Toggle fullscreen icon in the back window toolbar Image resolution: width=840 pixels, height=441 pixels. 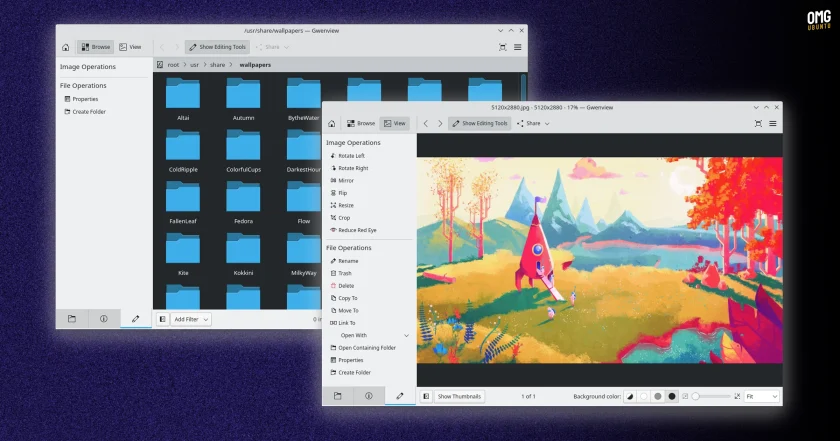502,47
